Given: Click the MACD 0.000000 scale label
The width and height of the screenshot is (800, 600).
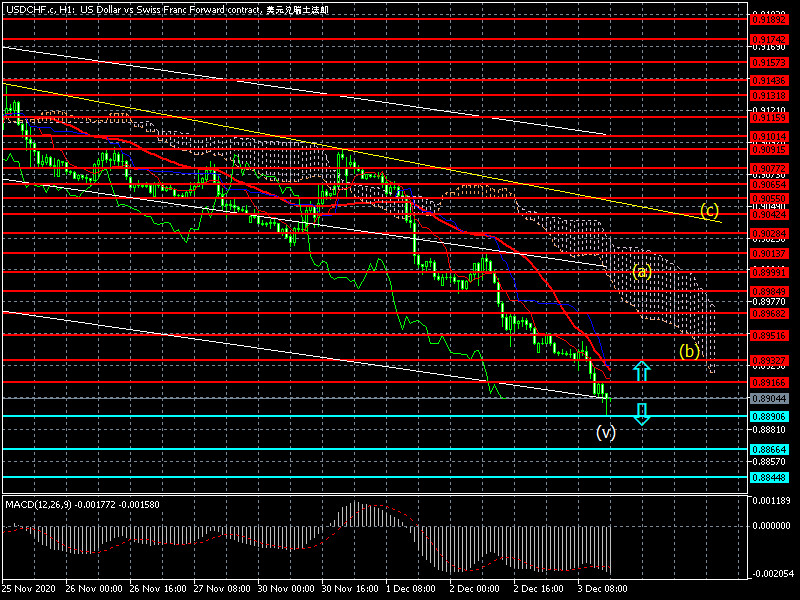Looking at the screenshot, I should tap(771, 525).
